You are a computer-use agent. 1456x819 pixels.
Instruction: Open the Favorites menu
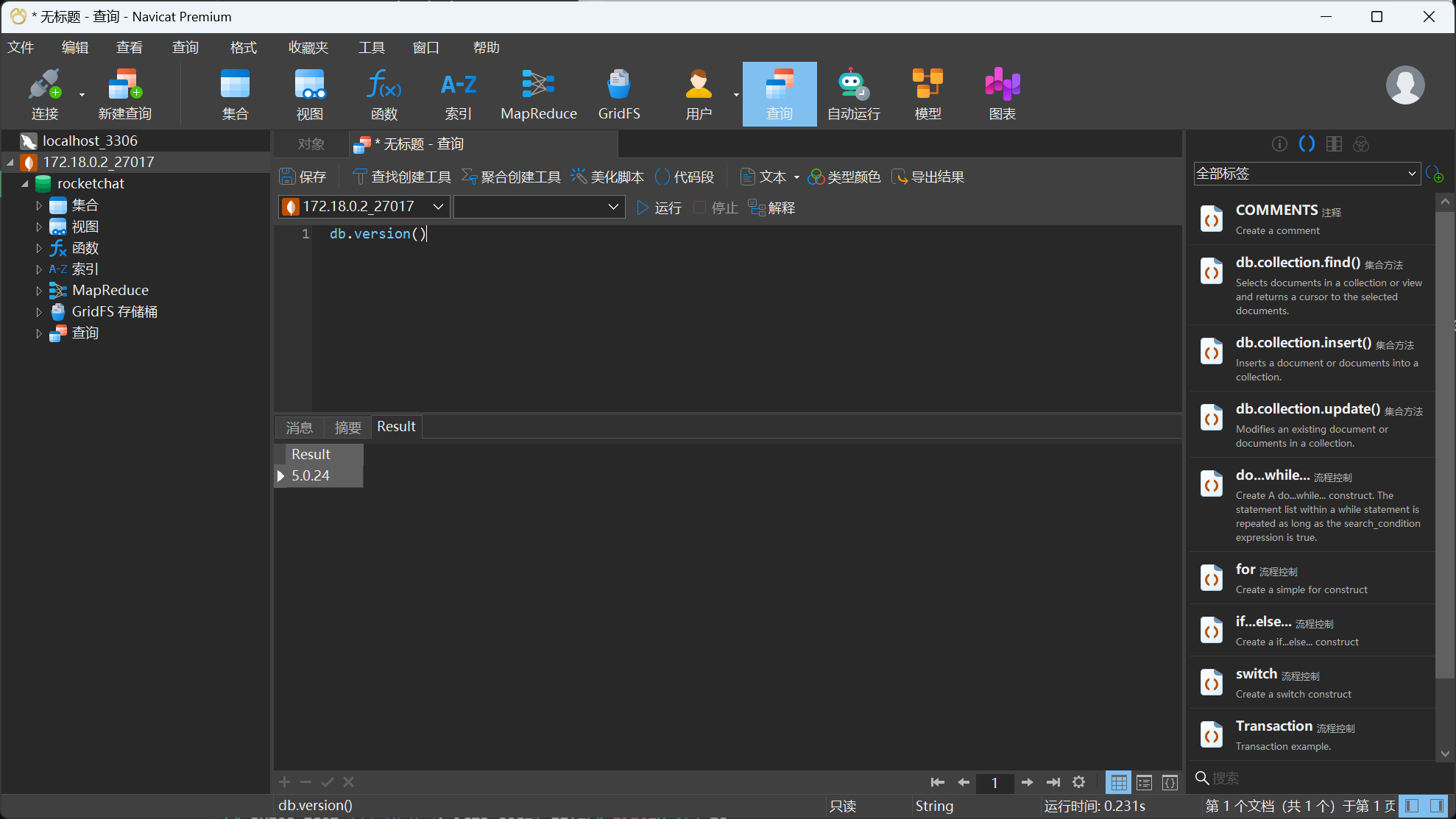[308, 48]
